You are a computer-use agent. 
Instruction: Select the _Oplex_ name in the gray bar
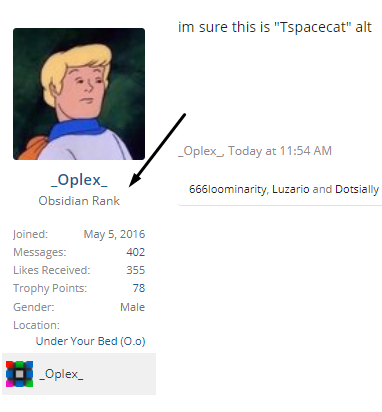tap(61, 374)
